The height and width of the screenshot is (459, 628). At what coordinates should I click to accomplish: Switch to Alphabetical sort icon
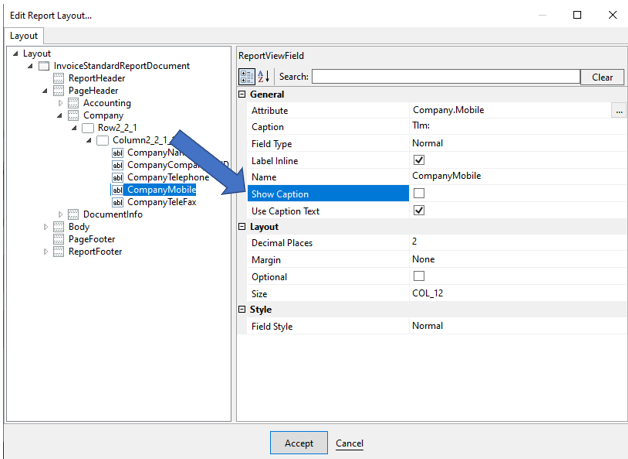pyautogui.click(x=264, y=76)
